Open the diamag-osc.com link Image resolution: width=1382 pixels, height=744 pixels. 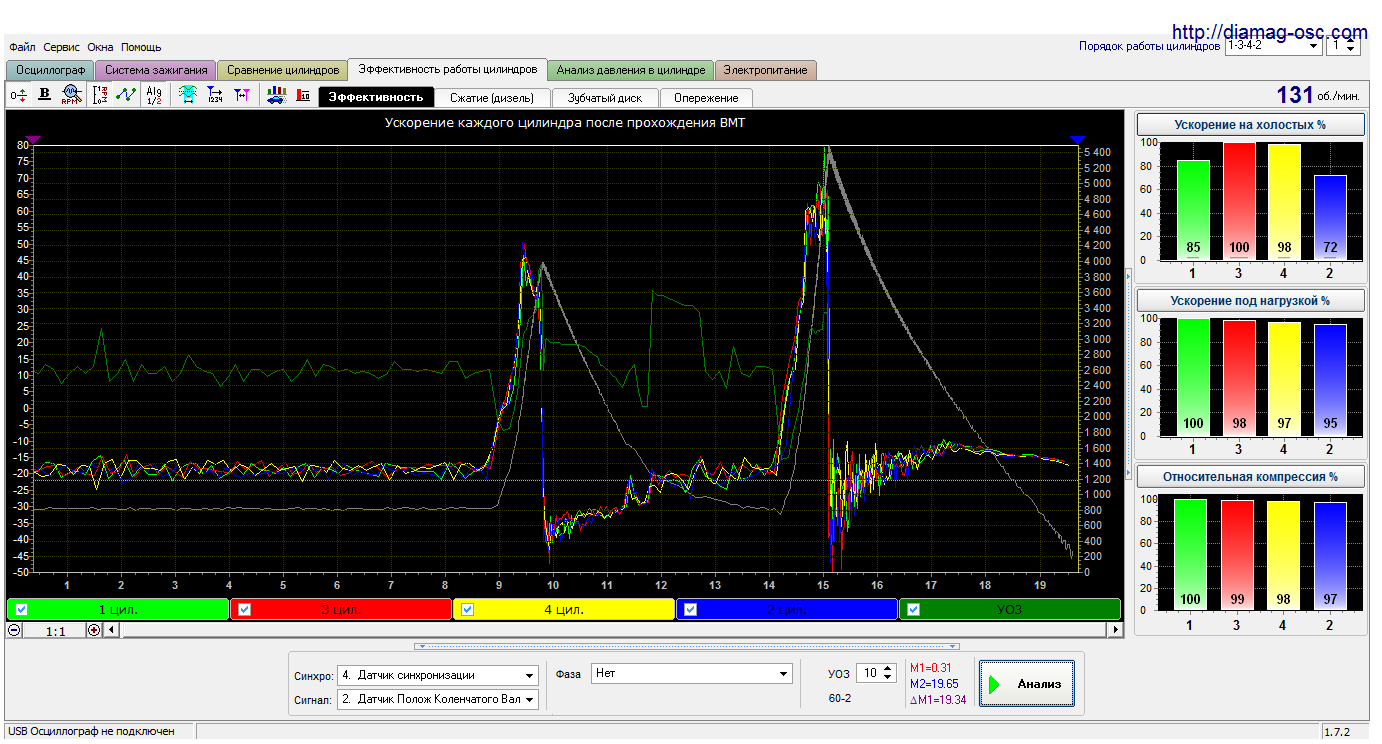click(x=1269, y=32)
